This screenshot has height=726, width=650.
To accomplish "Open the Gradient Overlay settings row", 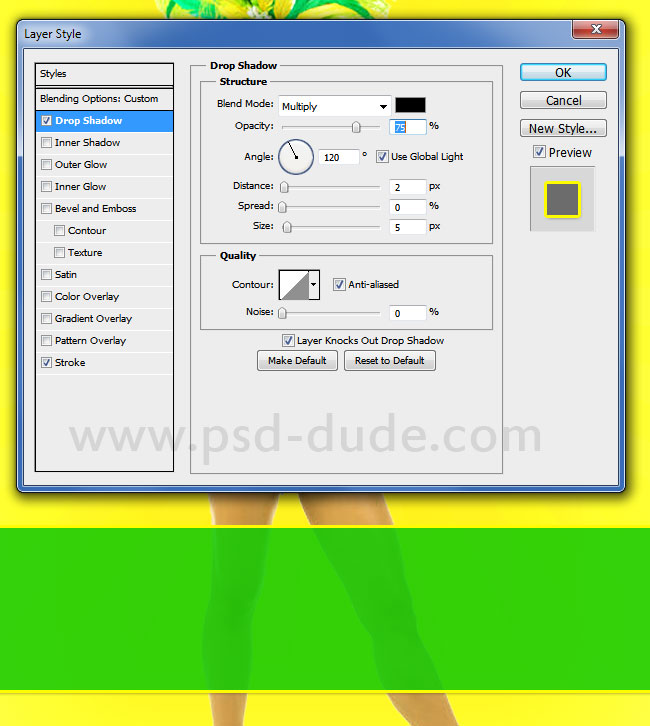I will [104, 319].
